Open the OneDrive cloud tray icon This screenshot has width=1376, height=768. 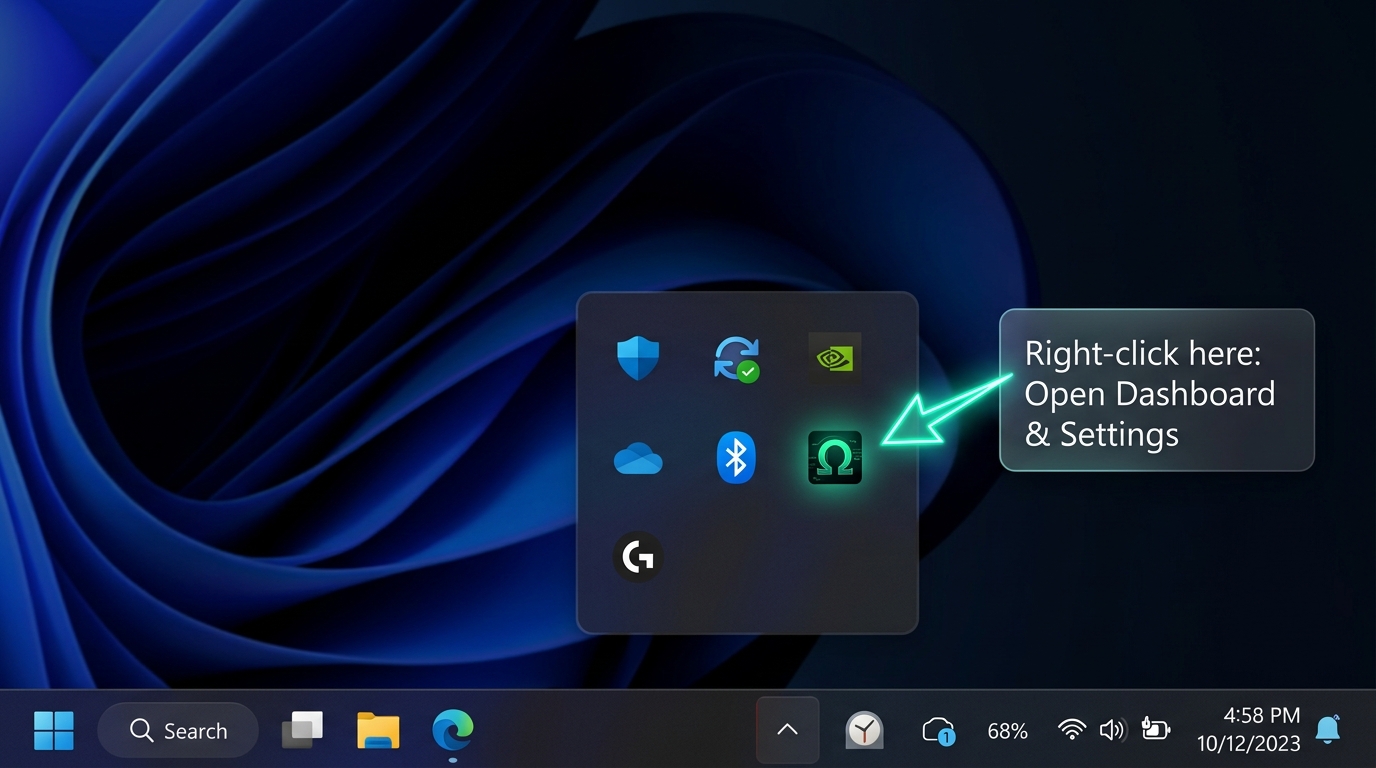coord(638,459)
